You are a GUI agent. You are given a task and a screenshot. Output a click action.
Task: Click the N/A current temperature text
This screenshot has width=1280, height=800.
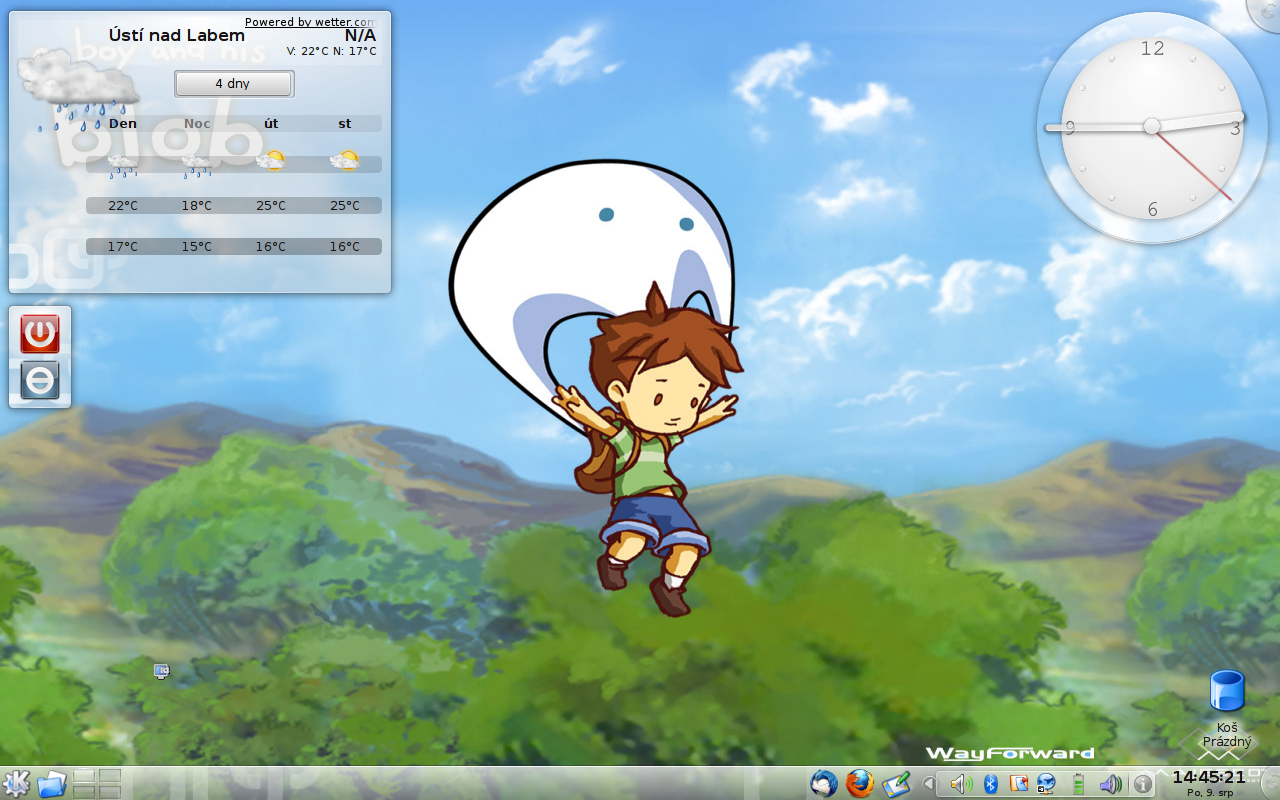point(361,36)
